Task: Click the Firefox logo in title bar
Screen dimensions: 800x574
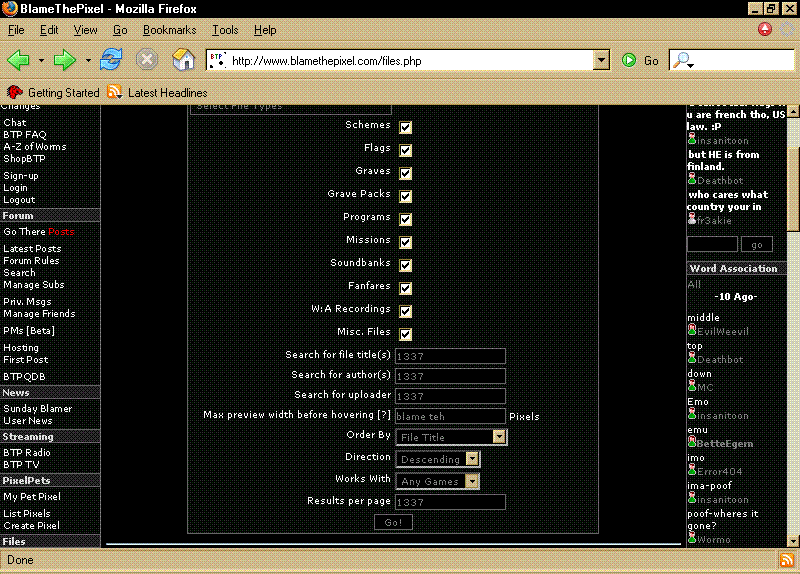Action: (x=10, y=9)
